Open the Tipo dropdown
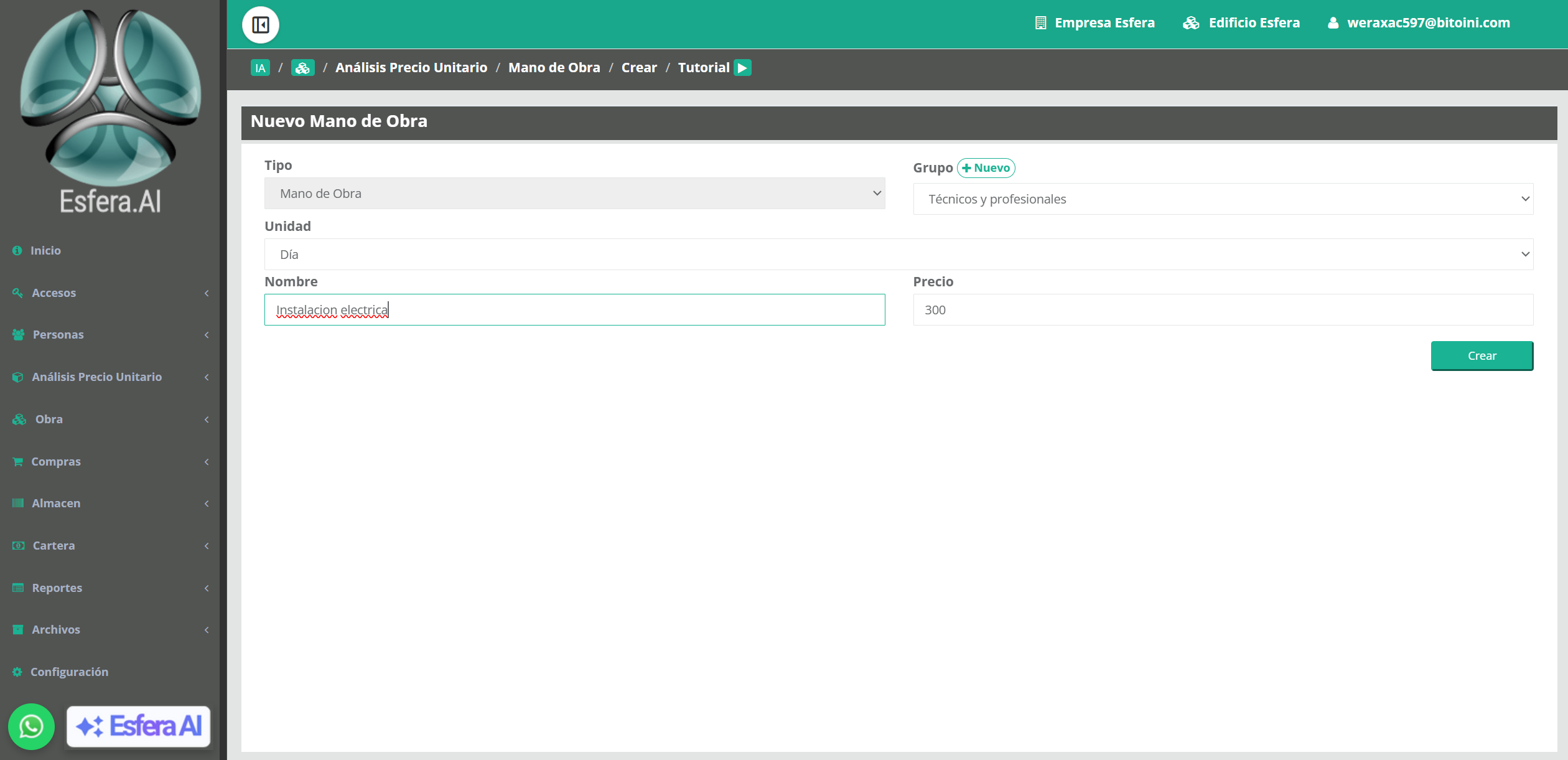The width and height of the screenshot is (1568, 760). point(574,193)
